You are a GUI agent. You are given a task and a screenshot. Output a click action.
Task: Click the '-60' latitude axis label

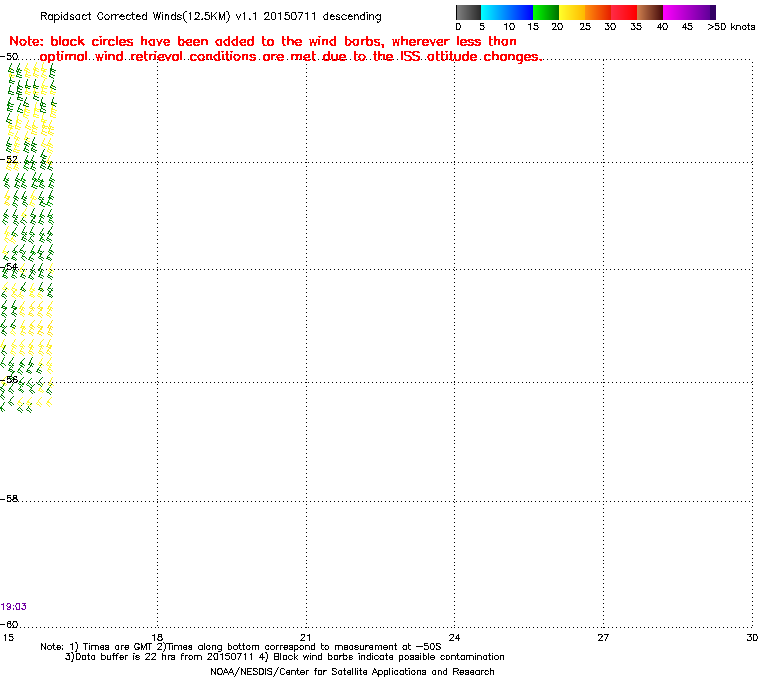click(x=9, y=625)
